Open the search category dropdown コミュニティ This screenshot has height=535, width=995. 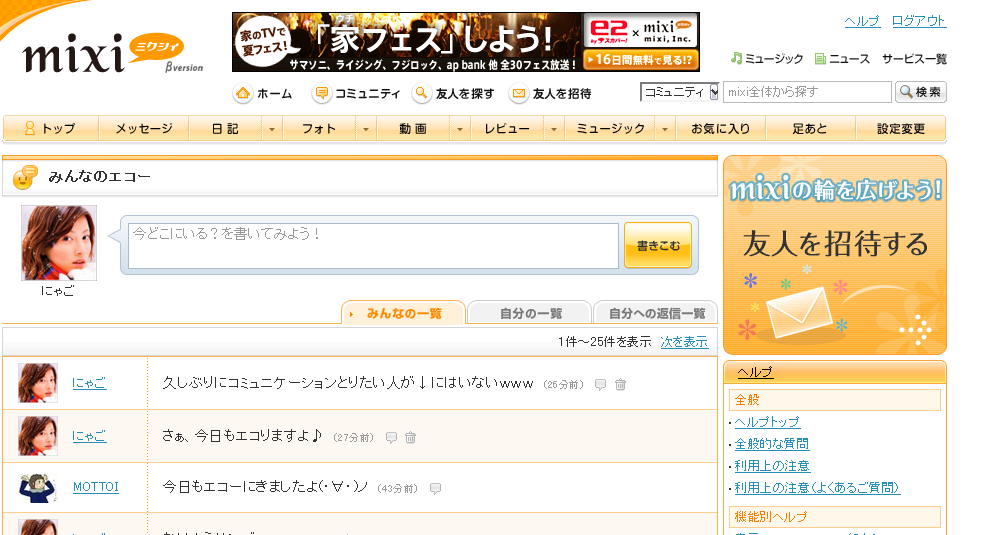tap(679, 92)
